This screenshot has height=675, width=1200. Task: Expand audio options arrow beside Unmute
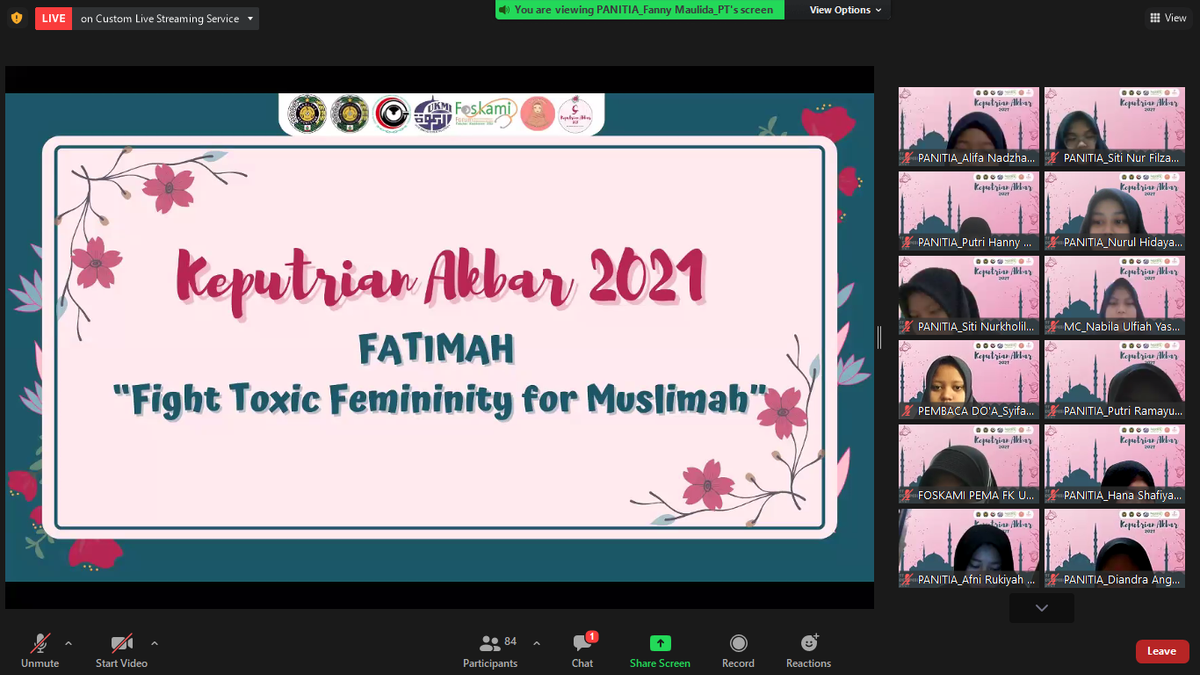68,643
